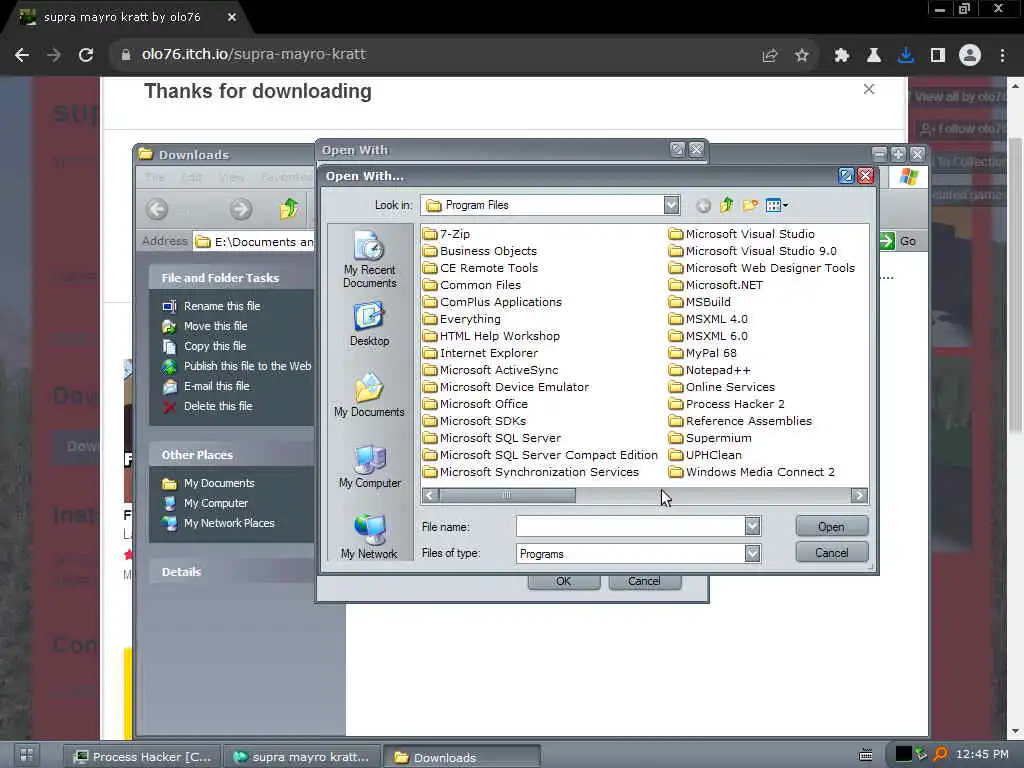Open the View Menu icon in dialog
This screenshot has width=1024, height=768.
coord(776,206)
